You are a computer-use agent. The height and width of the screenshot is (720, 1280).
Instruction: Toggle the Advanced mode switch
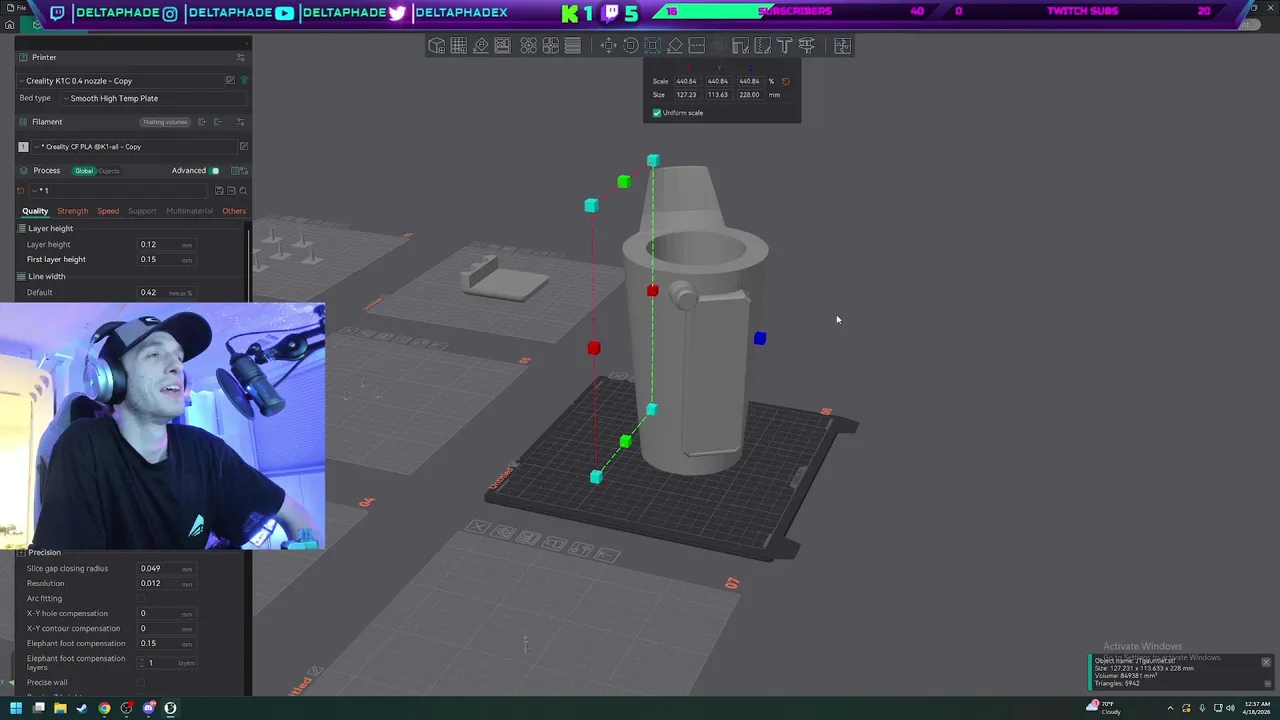pos(214,170)
